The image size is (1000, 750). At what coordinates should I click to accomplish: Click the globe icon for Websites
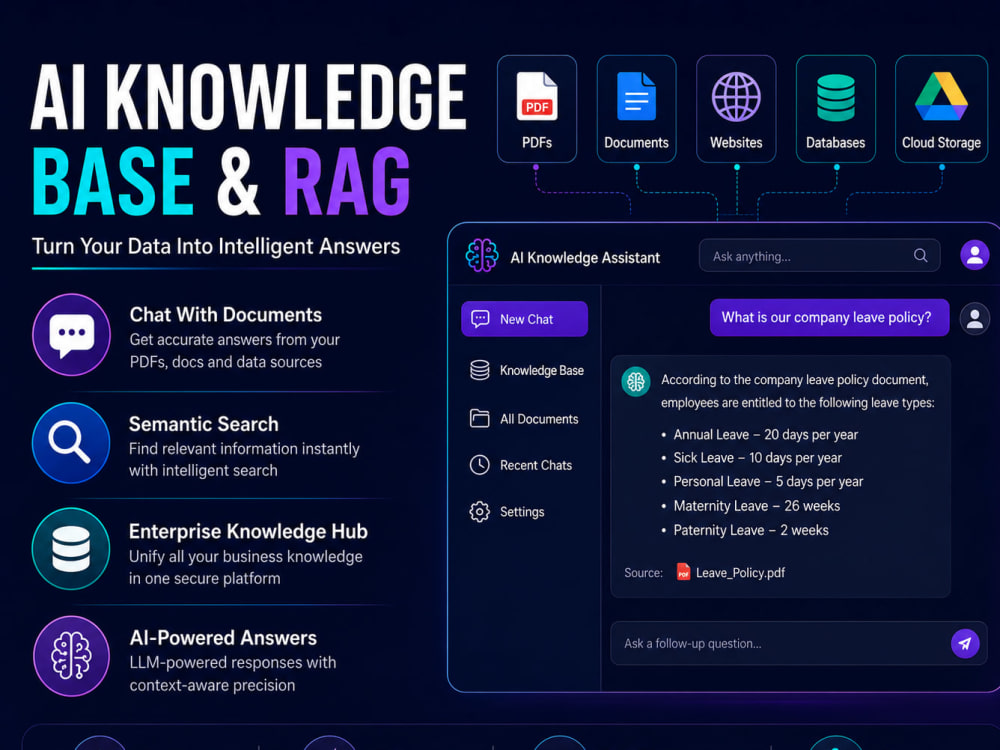pyautogui.click(x=736, y=96)
